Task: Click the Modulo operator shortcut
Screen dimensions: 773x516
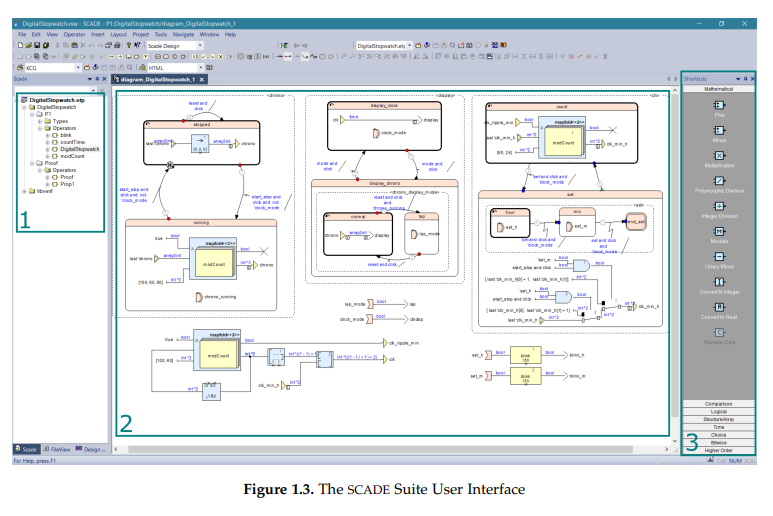Action: [x=718, y=236]
